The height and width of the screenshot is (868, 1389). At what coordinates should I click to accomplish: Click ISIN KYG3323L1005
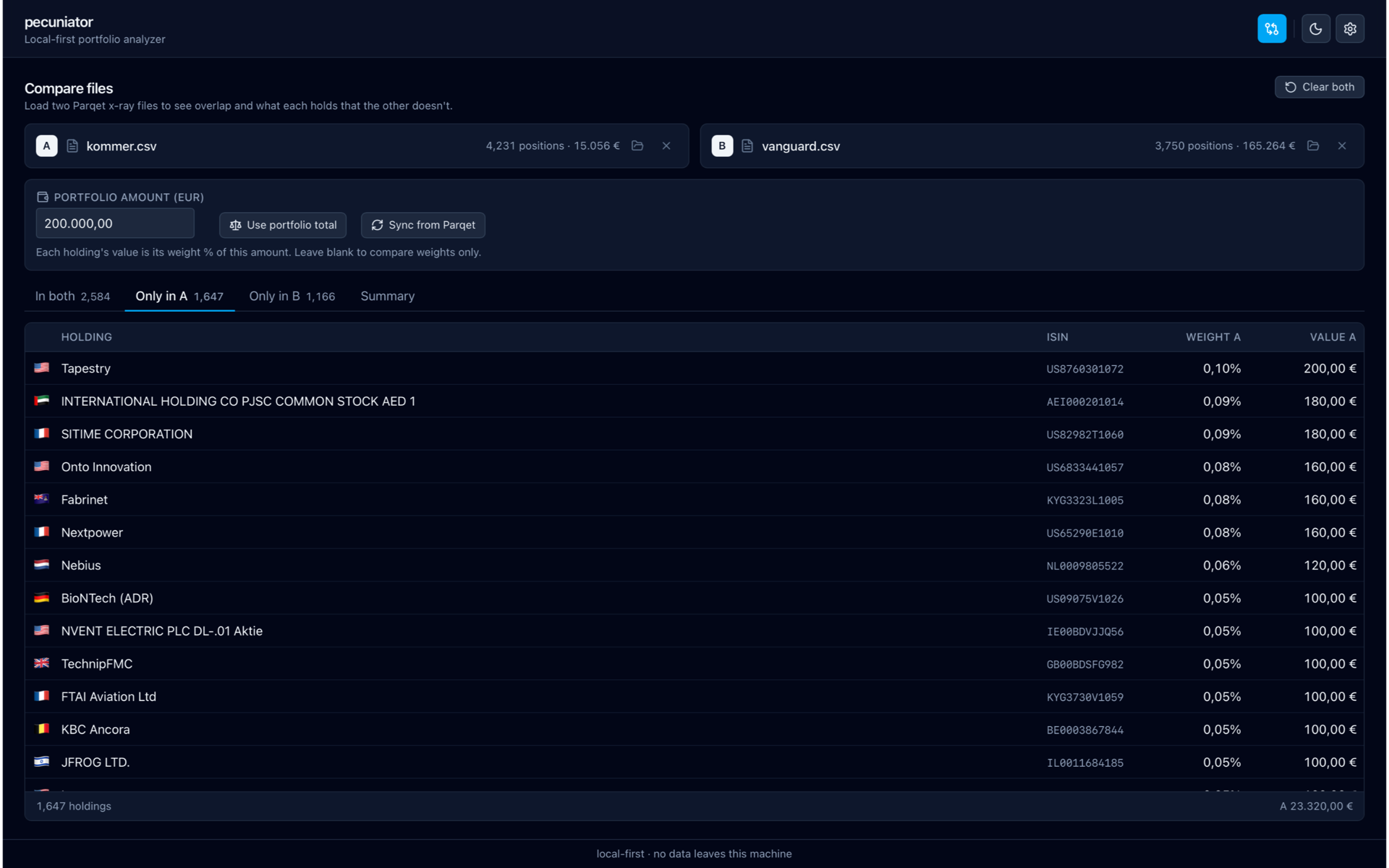(1085, 501)
